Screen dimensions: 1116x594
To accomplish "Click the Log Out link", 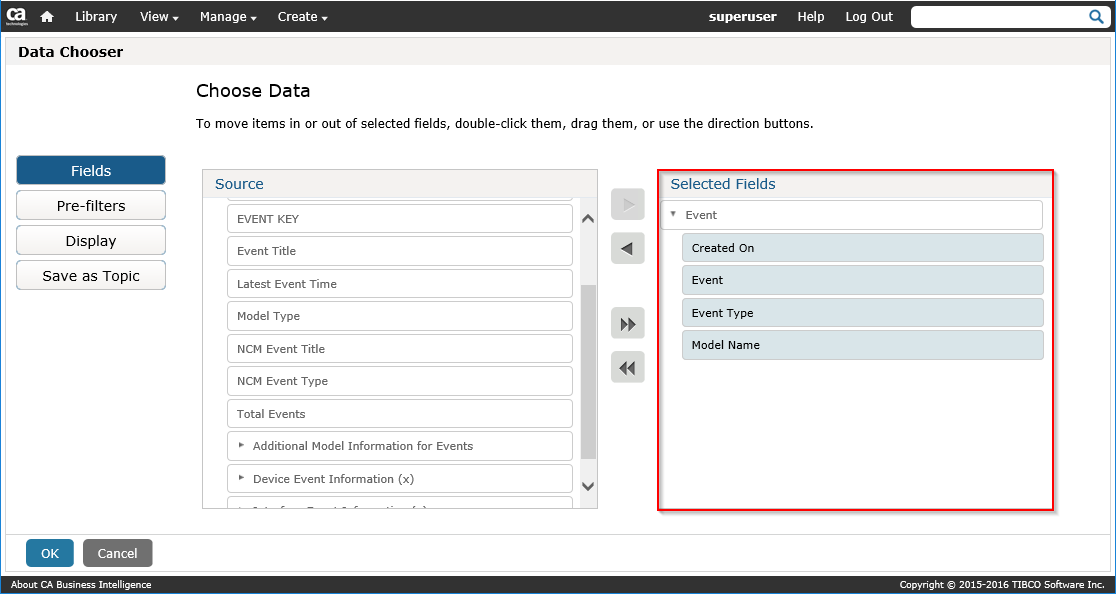I will coord(868,17).
